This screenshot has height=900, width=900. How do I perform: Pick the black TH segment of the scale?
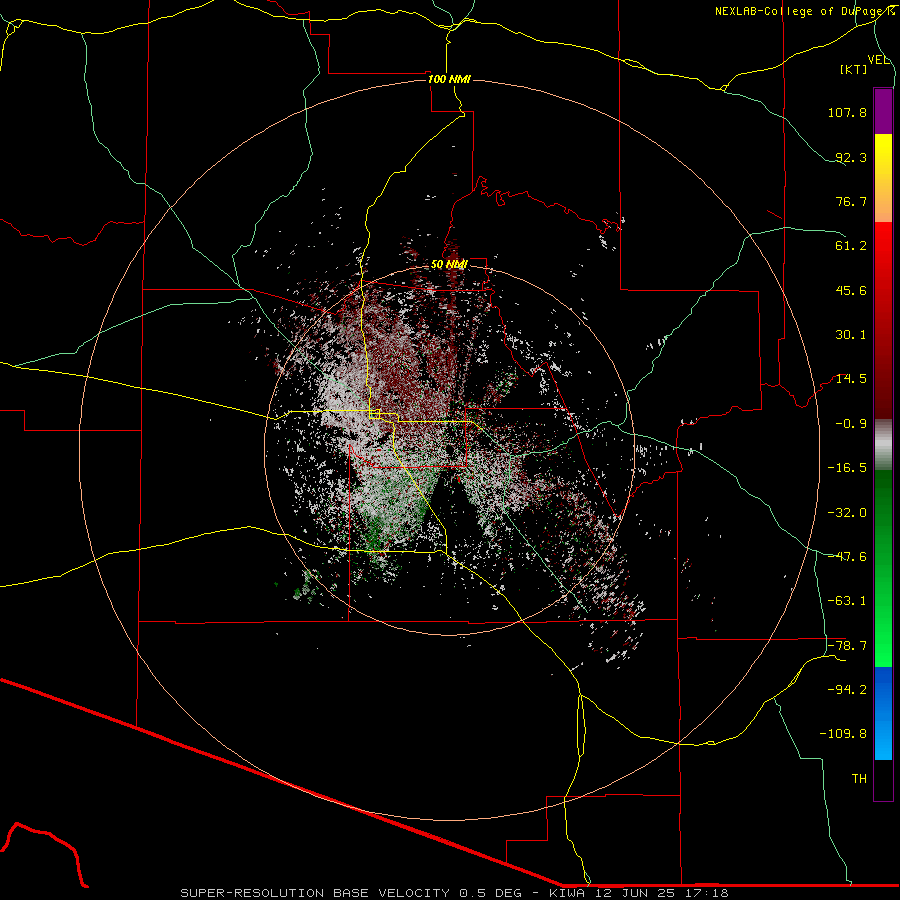883,780
